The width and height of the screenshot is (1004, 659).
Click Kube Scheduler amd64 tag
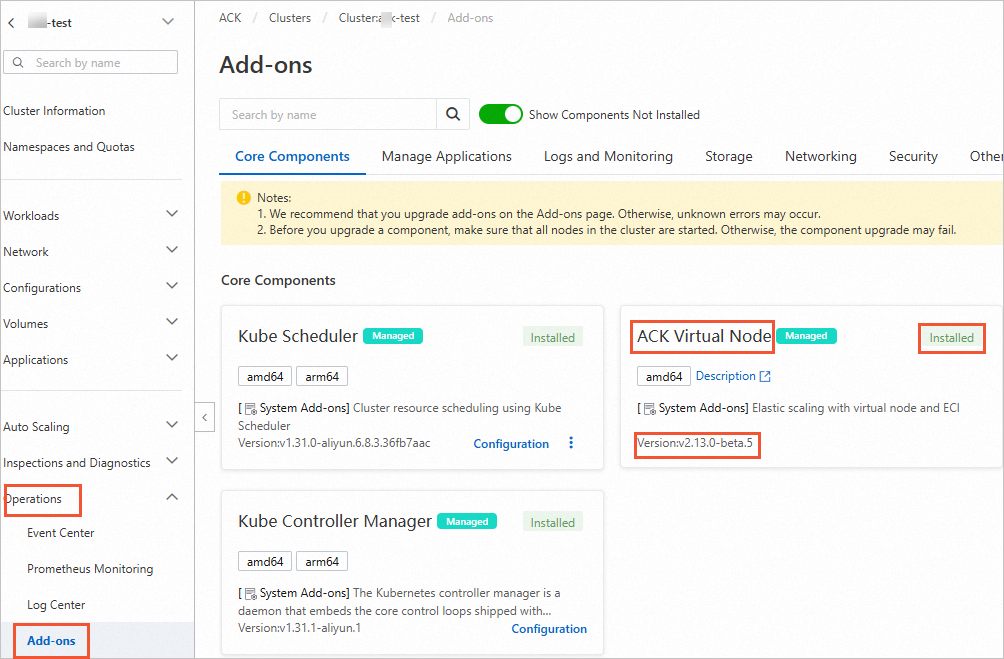265,377
